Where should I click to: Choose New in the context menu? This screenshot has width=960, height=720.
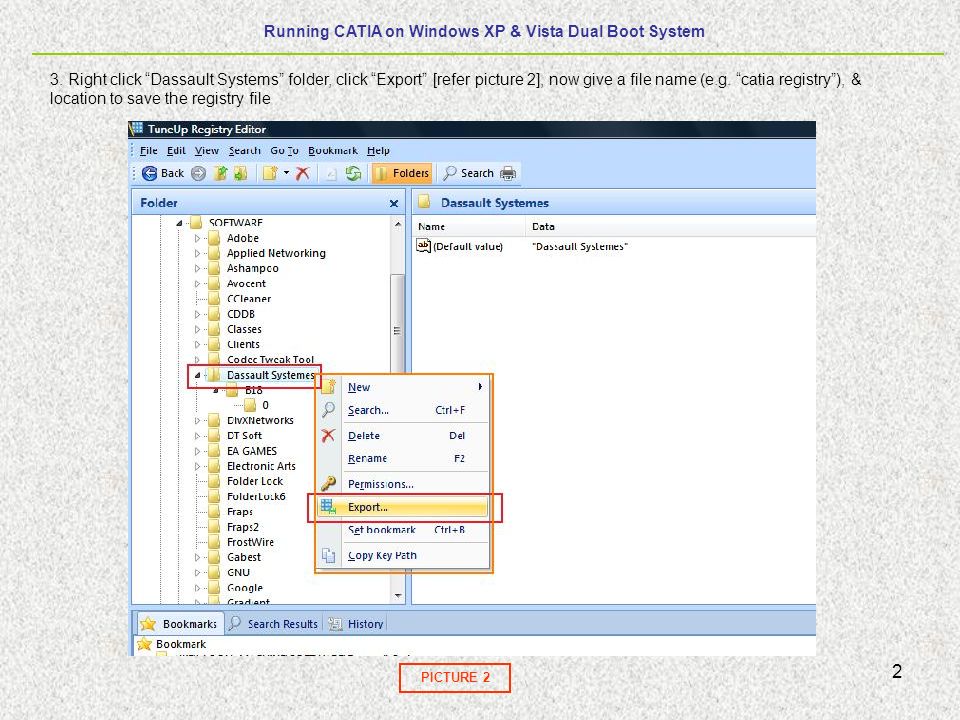tap(403, 388)
